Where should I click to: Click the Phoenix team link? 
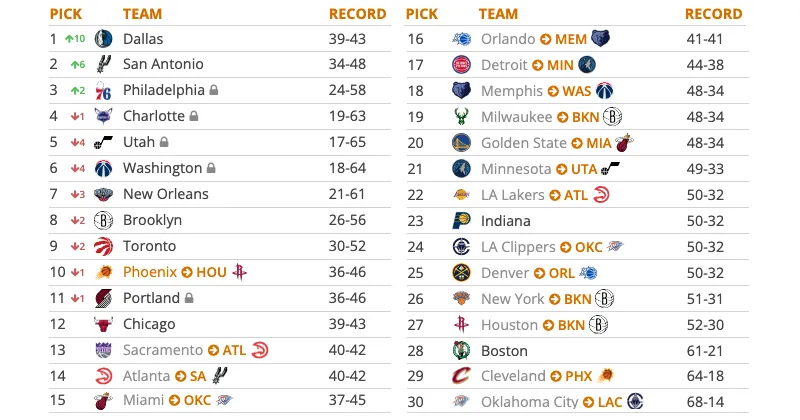pos(149,272)
